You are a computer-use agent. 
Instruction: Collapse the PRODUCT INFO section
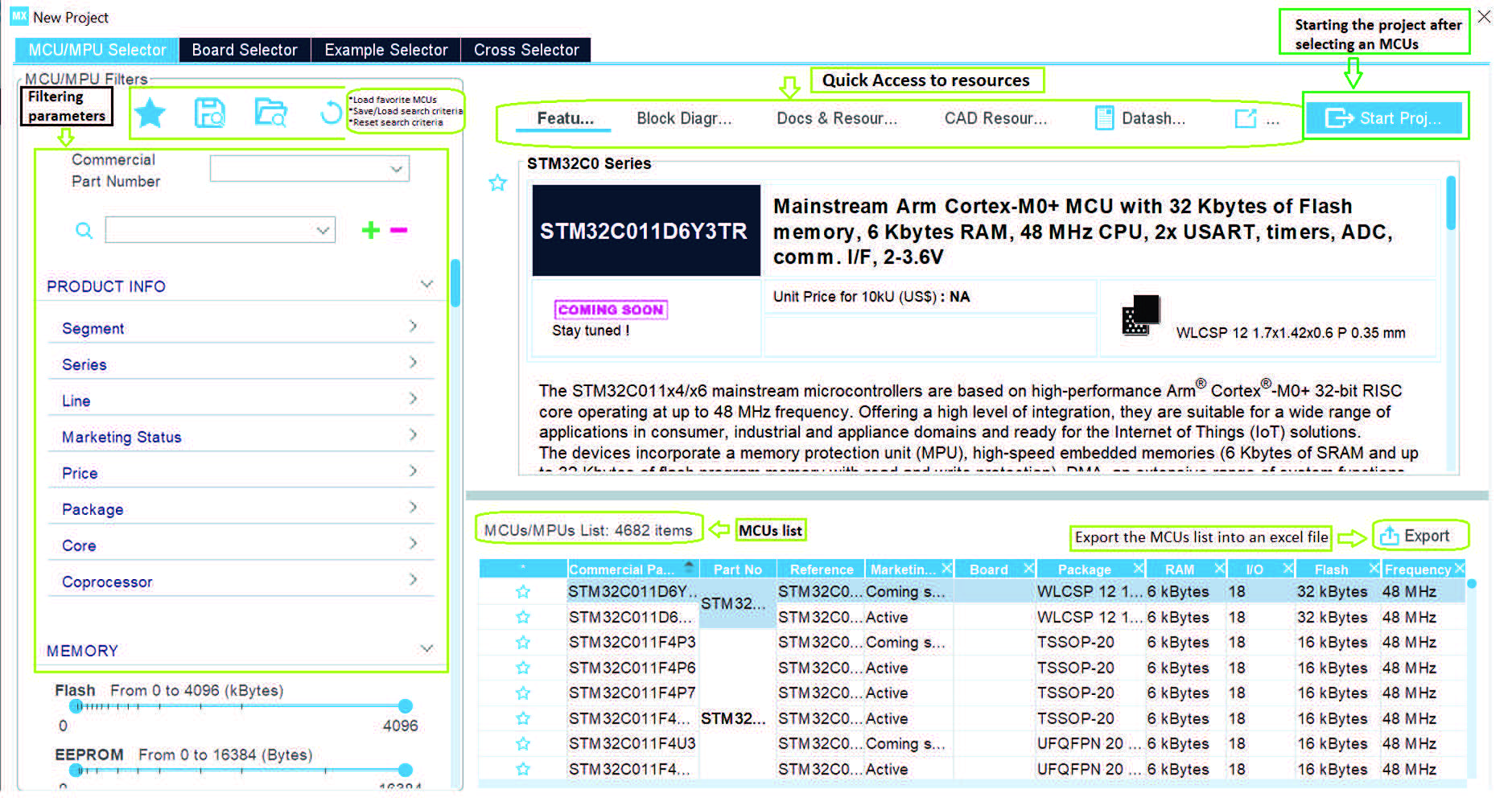tap(426, 285)
